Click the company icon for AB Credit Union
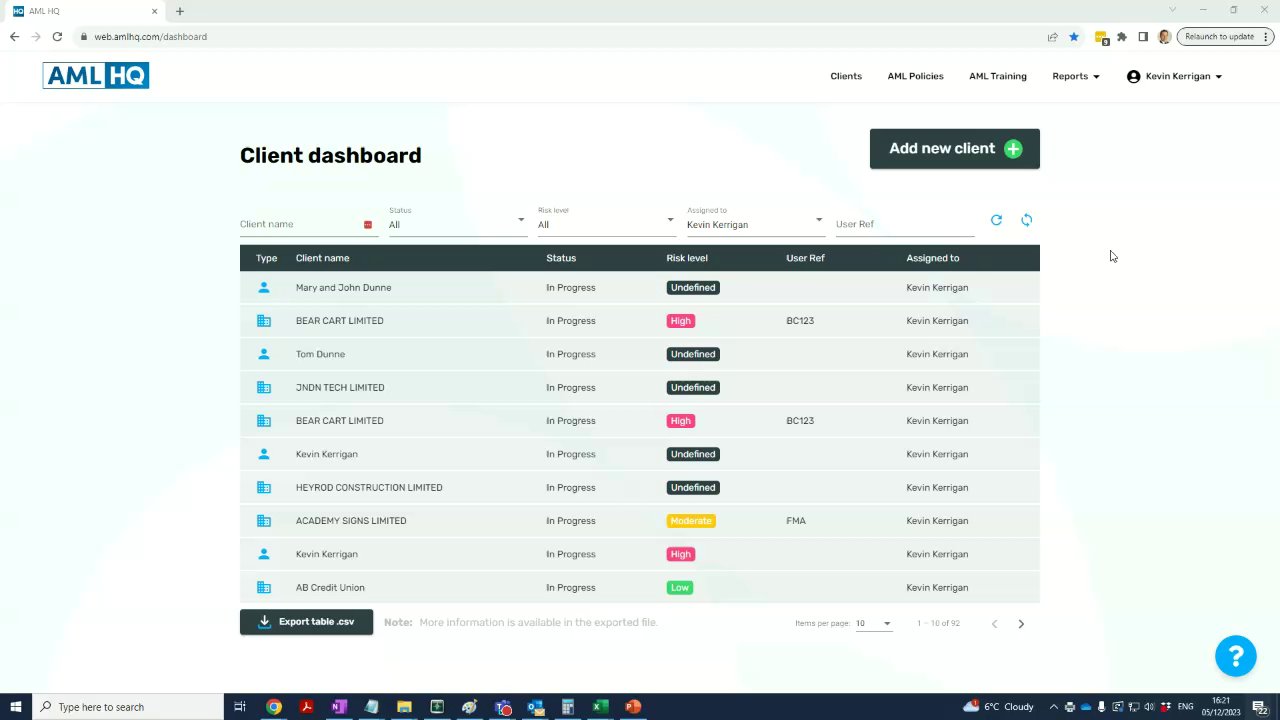The image size is (1280, 720). (264, 587)
